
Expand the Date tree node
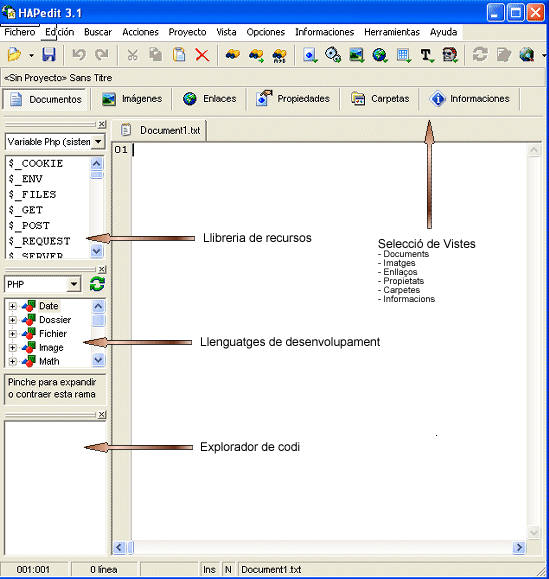pyautogui.click(x=12, y=306)
